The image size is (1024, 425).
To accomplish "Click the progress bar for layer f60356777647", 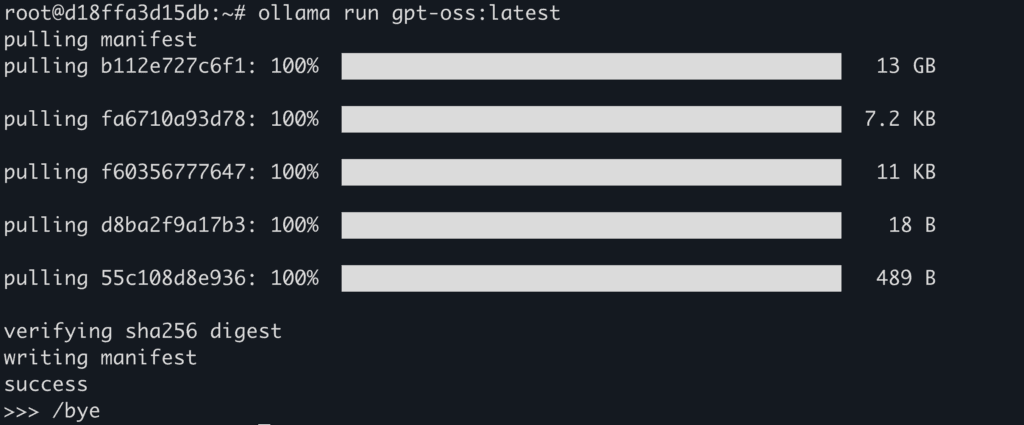I will click(x=590, y=172).
